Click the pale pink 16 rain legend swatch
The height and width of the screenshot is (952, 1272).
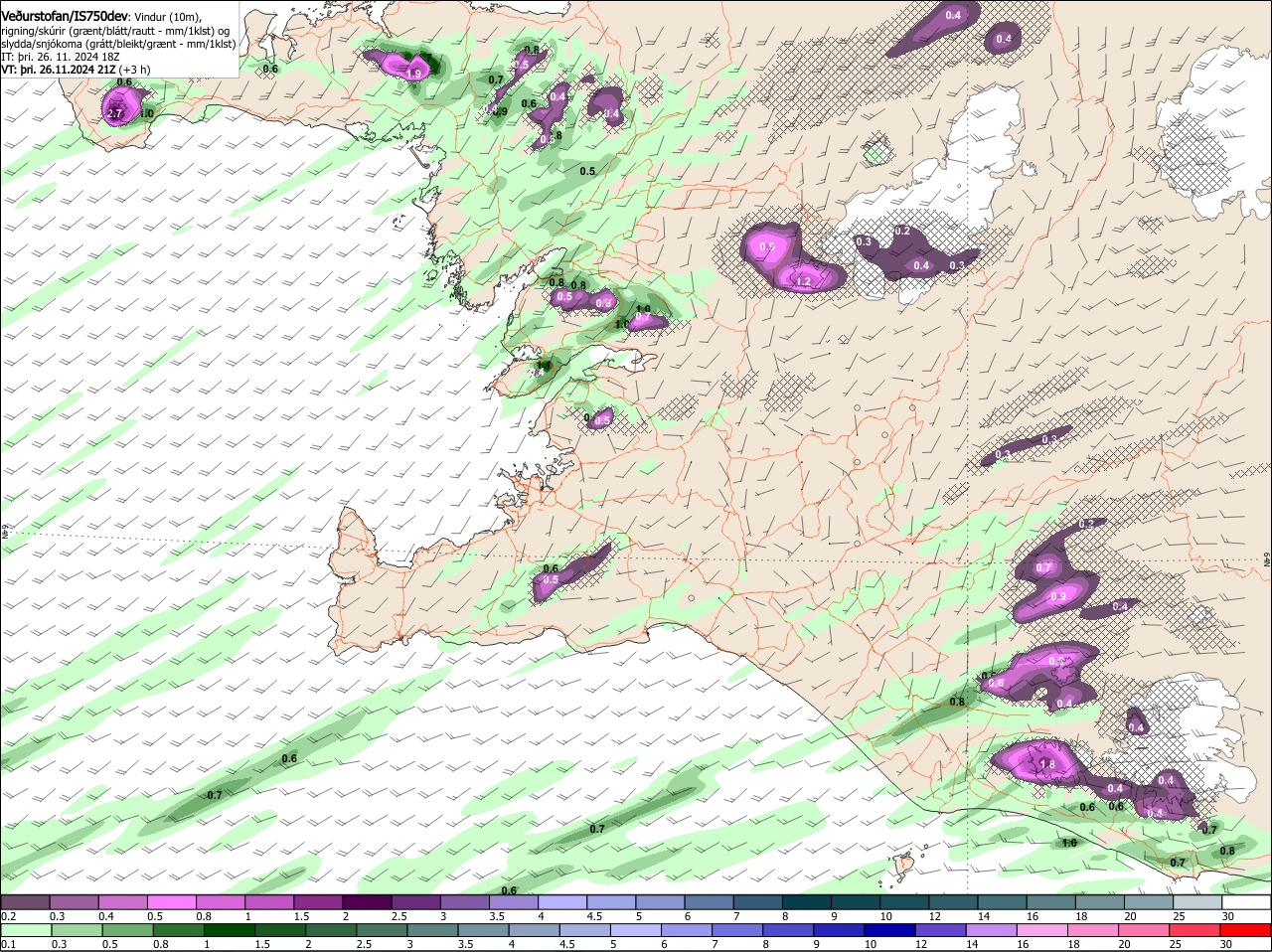click(x=1041, y=930)
